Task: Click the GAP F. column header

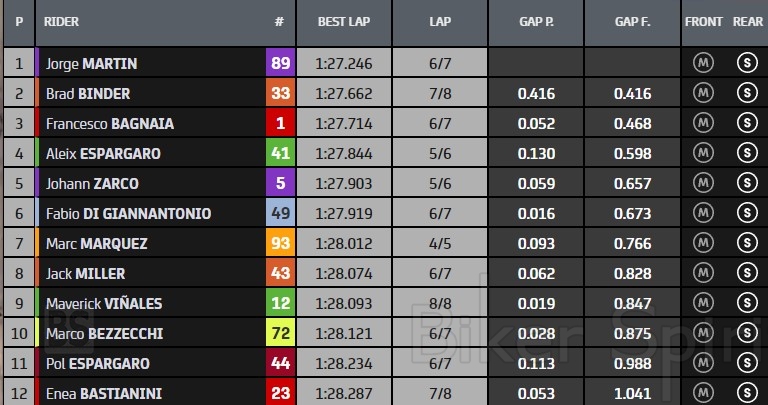Action: coord(632,21)
